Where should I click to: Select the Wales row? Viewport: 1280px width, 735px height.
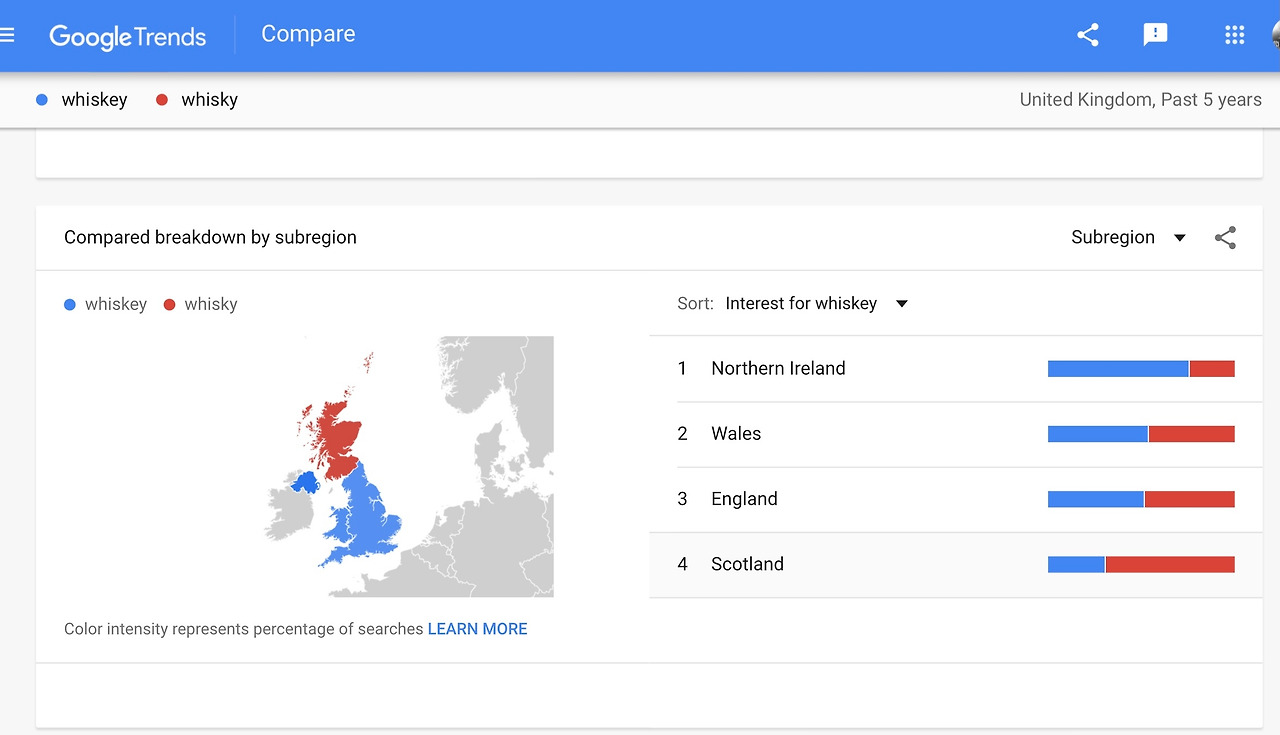(x=736, y=434)
